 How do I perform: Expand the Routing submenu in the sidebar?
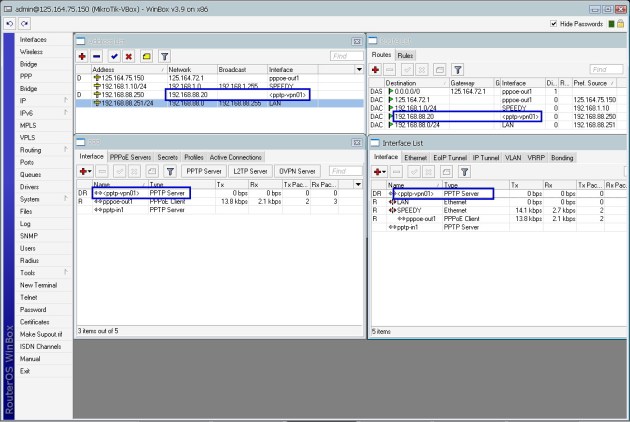[x=42, y=150]
